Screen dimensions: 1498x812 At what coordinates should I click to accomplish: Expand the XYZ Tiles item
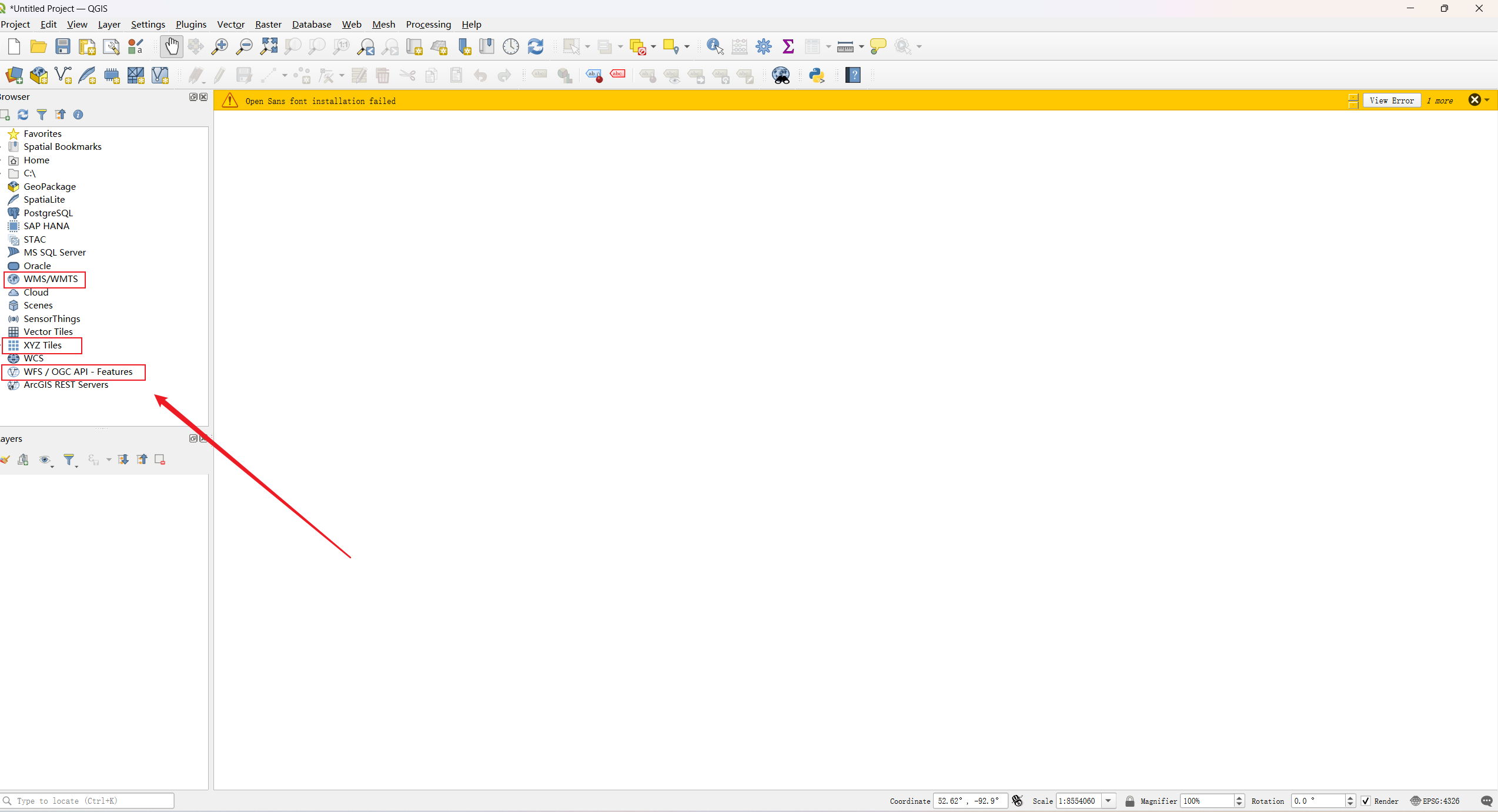point(42,345)
